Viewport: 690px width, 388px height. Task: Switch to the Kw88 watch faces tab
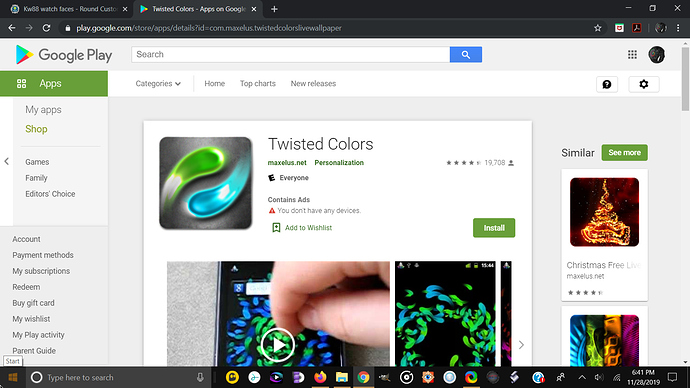(69, 9)
